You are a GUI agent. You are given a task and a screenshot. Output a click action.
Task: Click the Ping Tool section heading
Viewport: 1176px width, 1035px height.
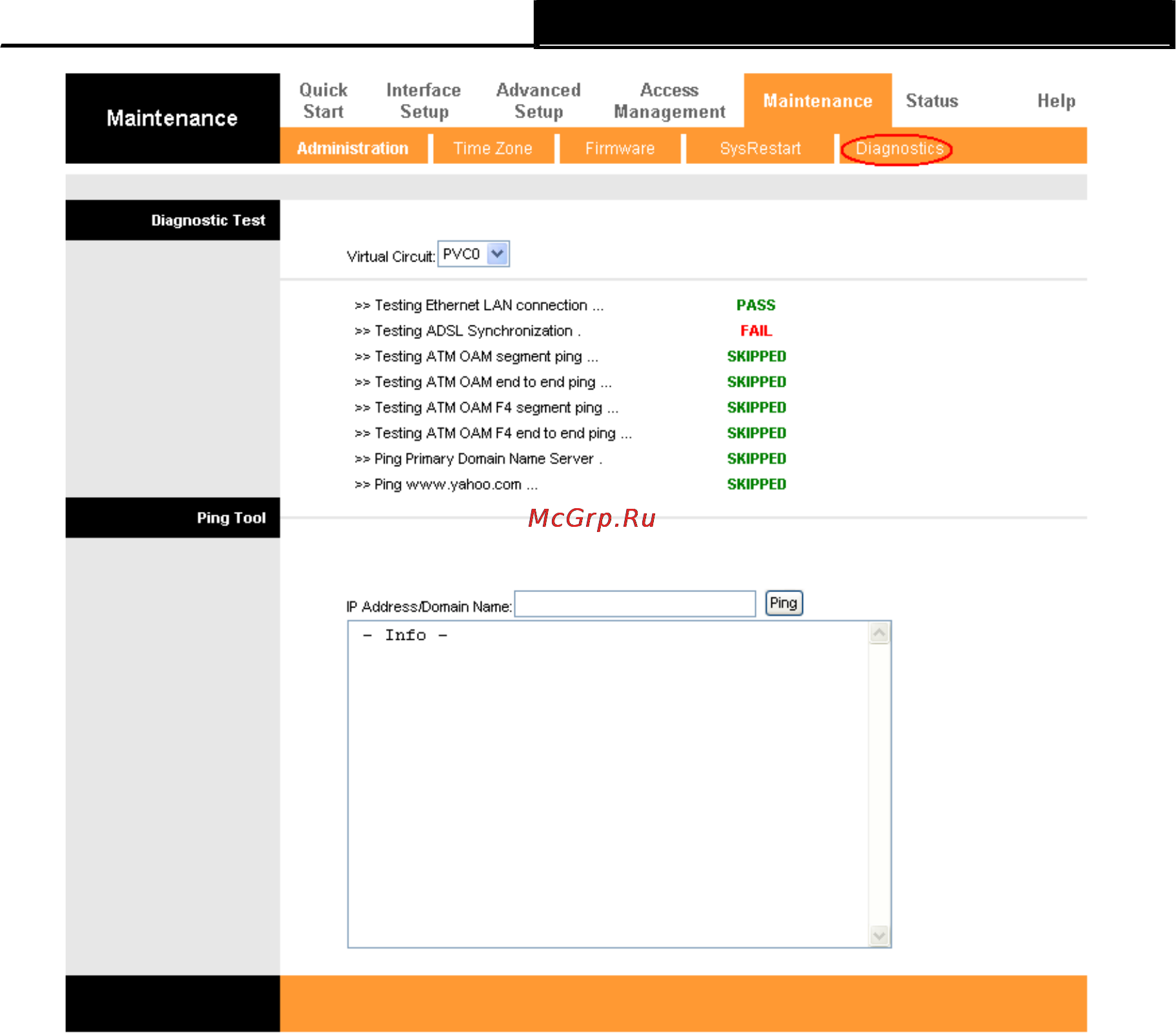pyautogui.click(x=231, y=518)
